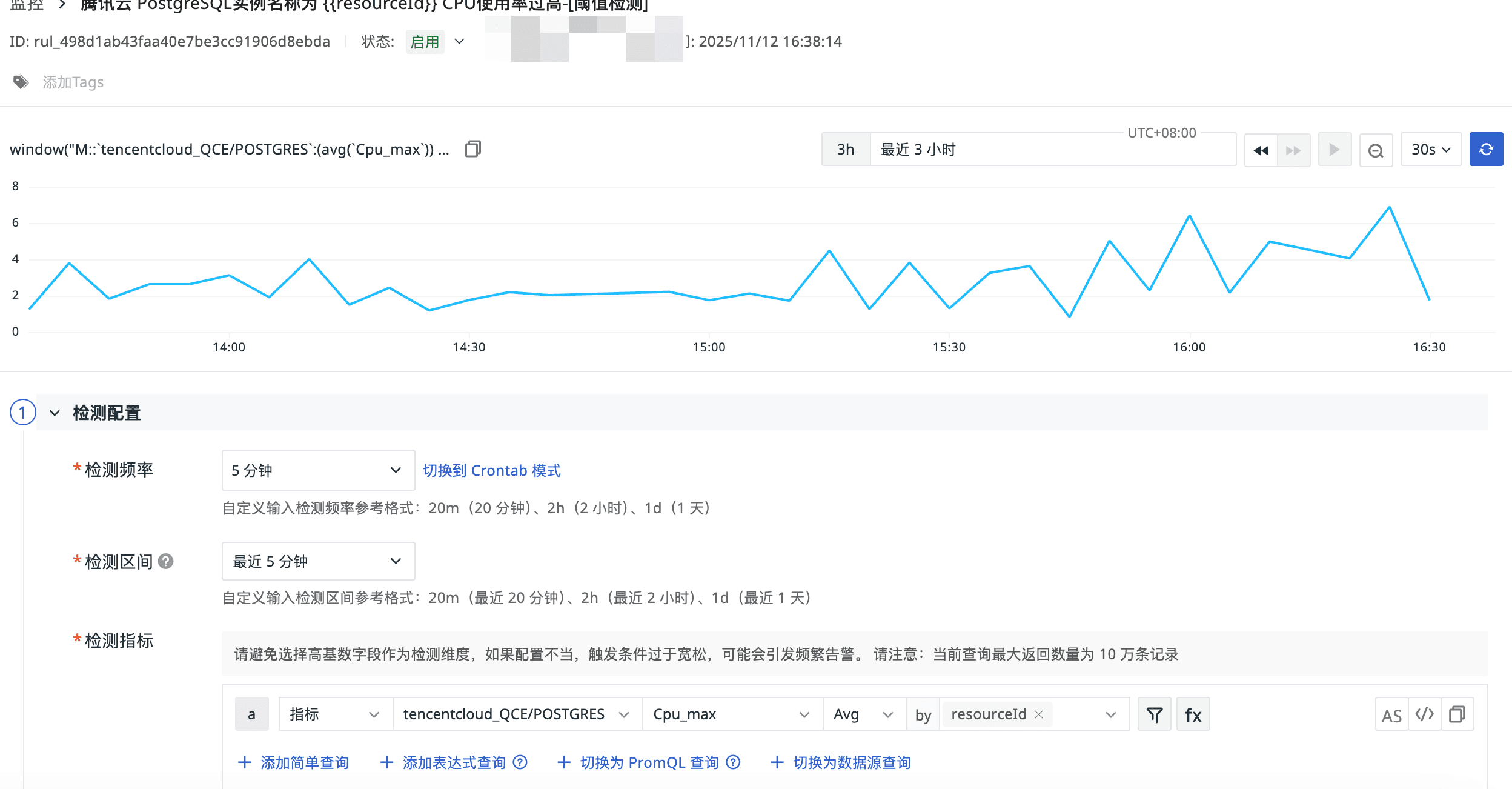Click the blue refresh chart button

[x=1485, y=149]
